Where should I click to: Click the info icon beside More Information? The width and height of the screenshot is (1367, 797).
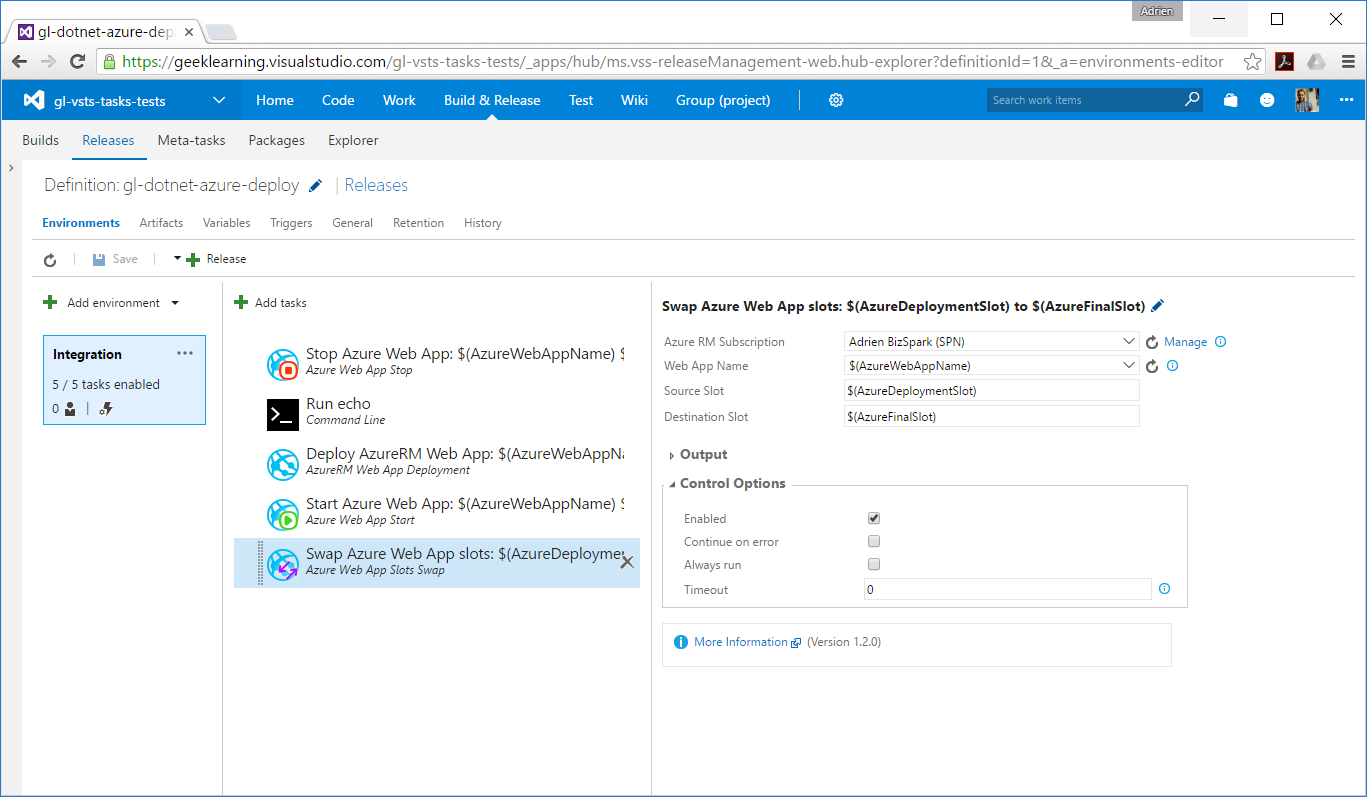click(x=681, y=642)
